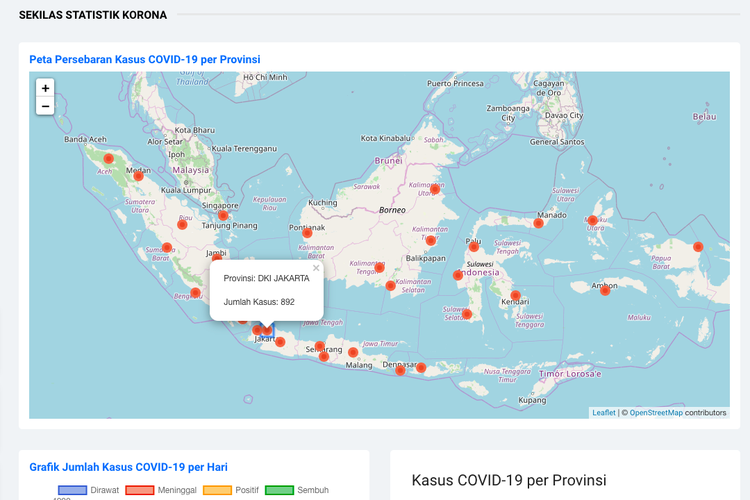Screen dimensions: 750x500
Task: Click the Grafik Jumlah Kasus per Hari title
Action: [x=127, y=467]
